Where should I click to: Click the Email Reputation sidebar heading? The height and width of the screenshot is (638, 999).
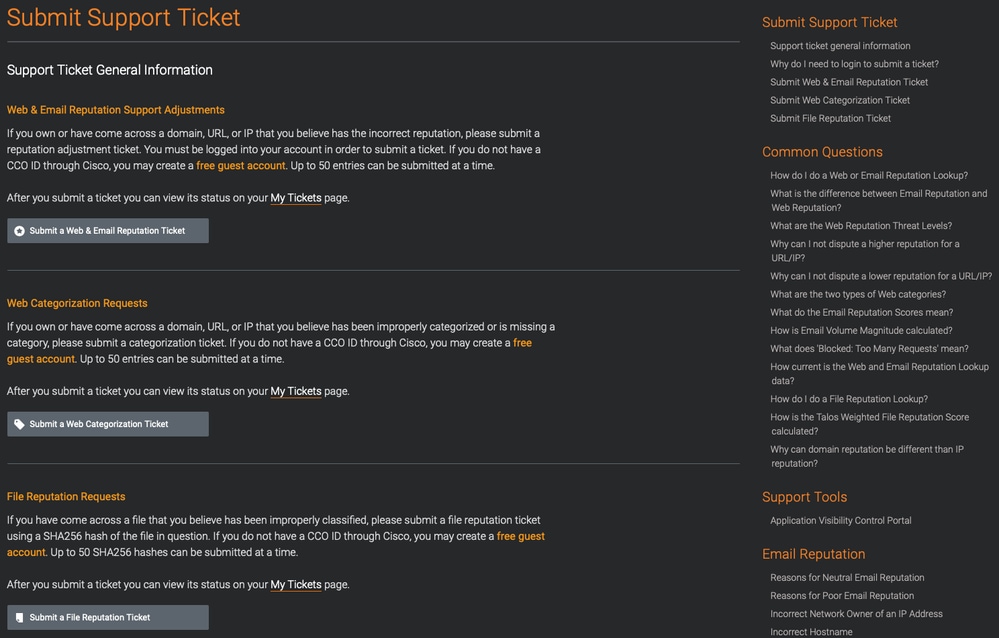click(814, 555)
